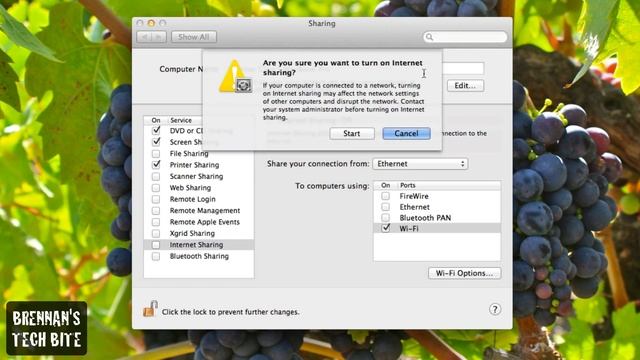The width and height of the screenshot is (640, 360).
Task: Select the 'Printer Sharing' service row
Action: 199,165
